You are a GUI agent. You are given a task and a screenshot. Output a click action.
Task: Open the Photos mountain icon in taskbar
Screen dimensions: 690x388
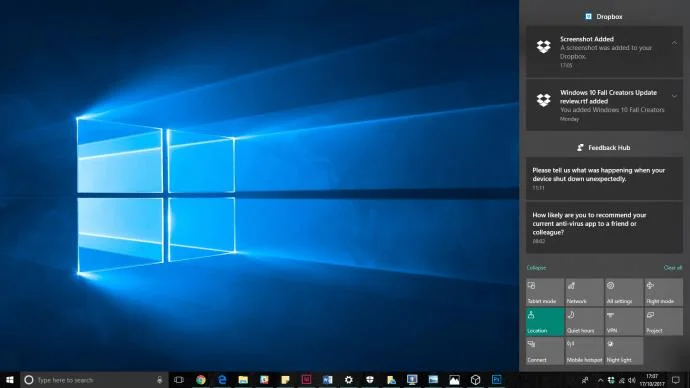pos(454,380)
